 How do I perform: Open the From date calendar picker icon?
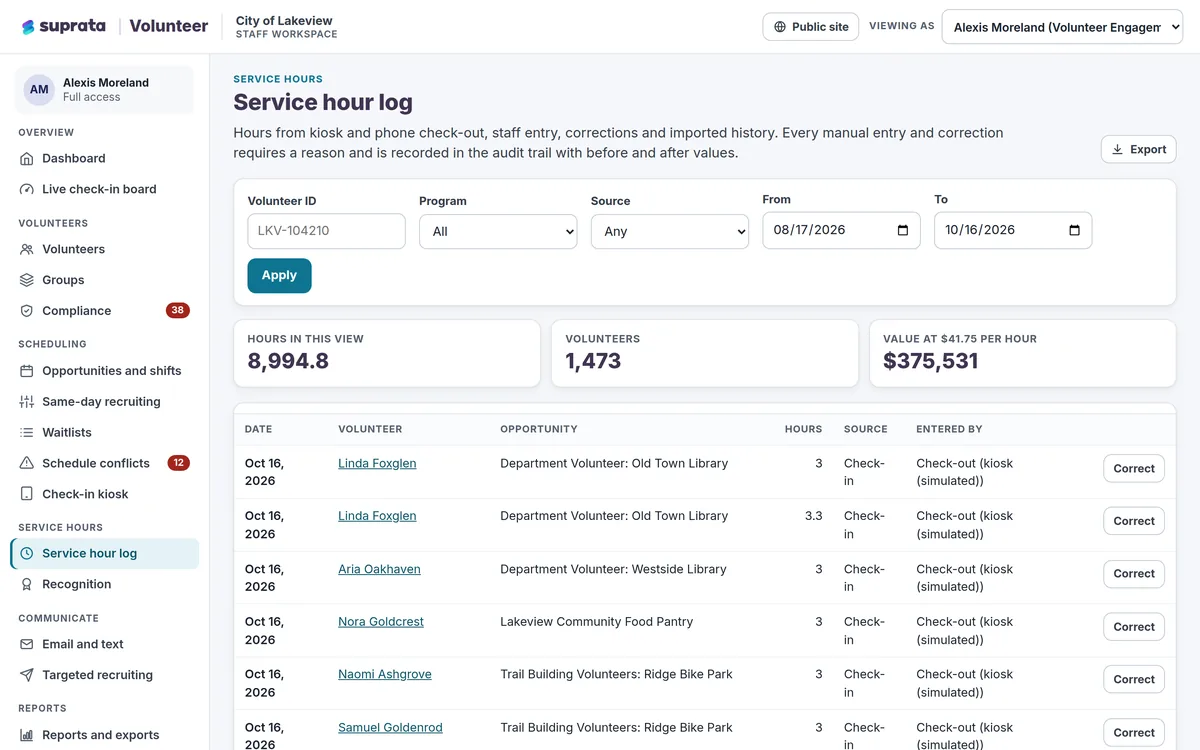point(903,230)
